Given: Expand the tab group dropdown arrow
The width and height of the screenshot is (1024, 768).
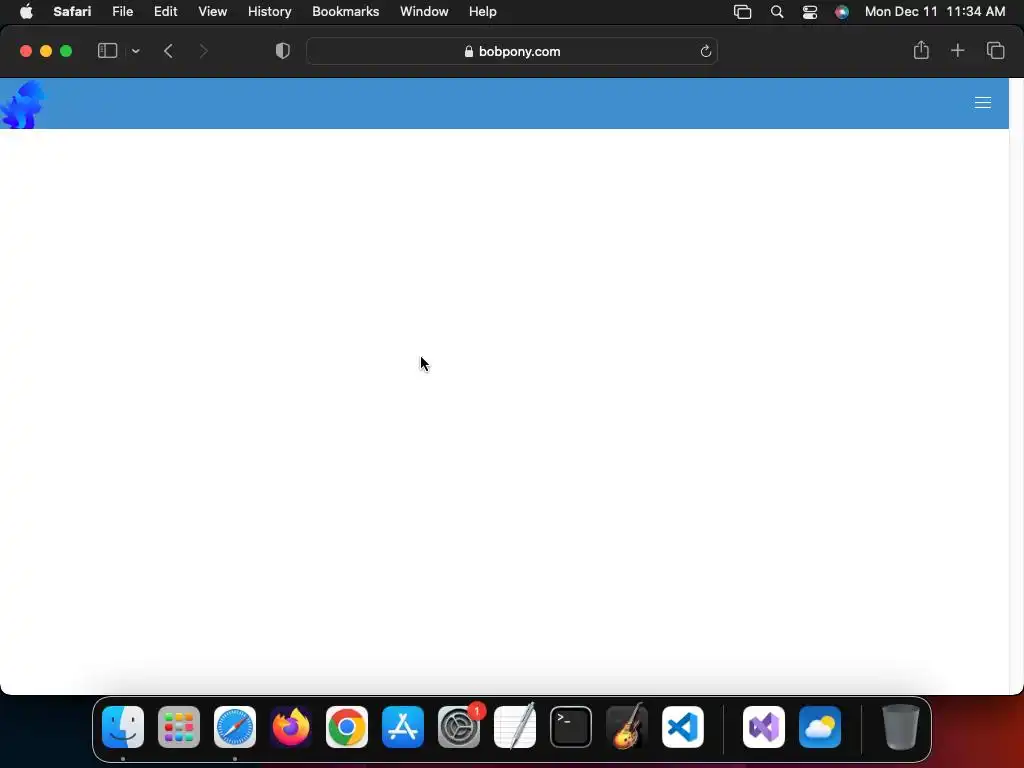Looking at the screenshot, I should coord(136,51).
